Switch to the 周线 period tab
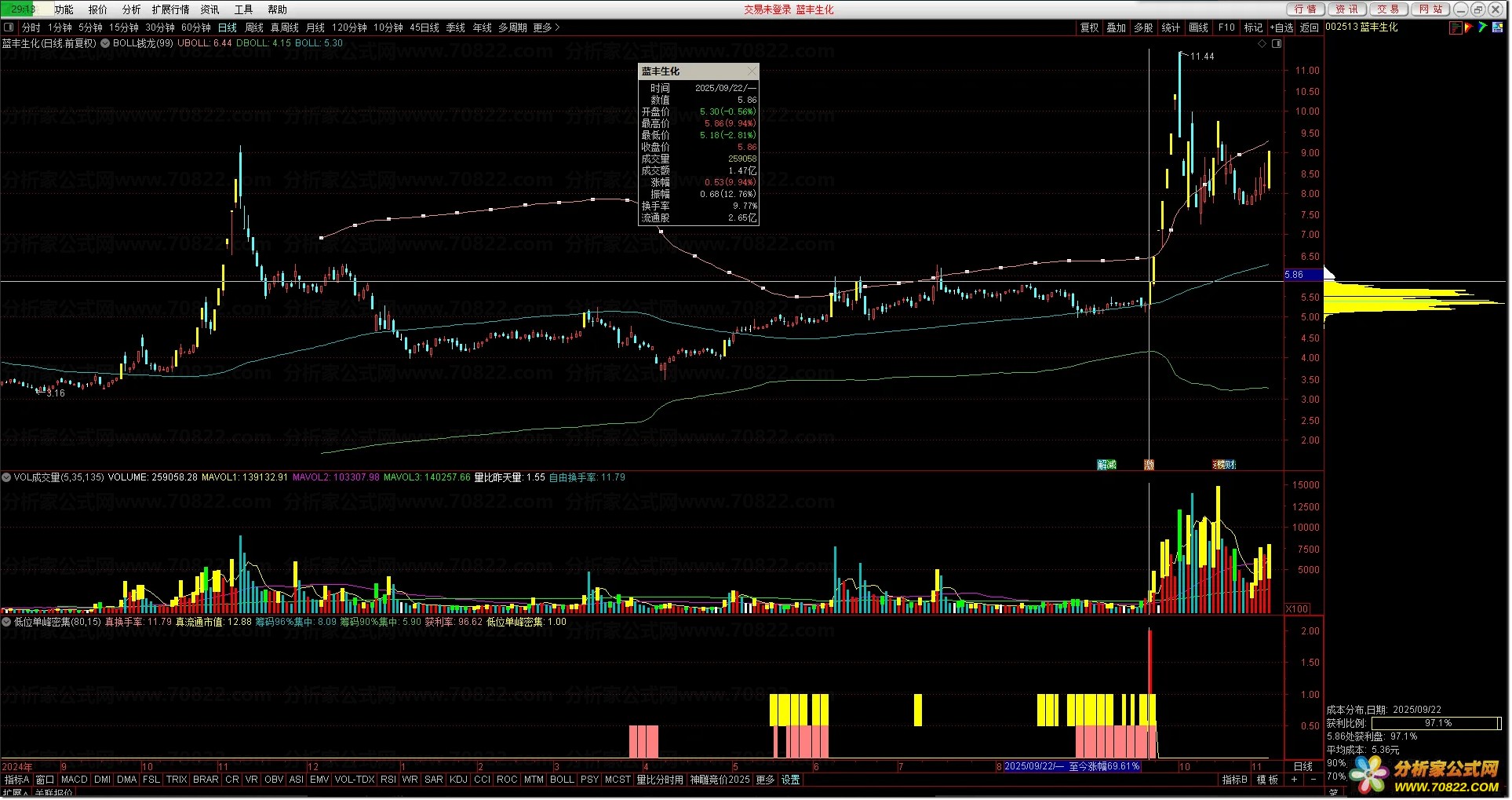This screenshot has height=800, width=1512. point(254,27)
